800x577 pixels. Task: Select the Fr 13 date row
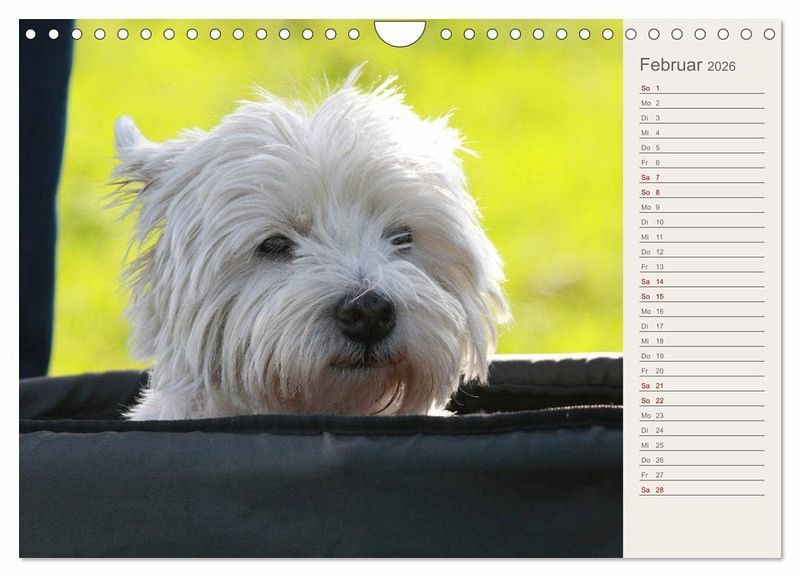click(702, 267)
